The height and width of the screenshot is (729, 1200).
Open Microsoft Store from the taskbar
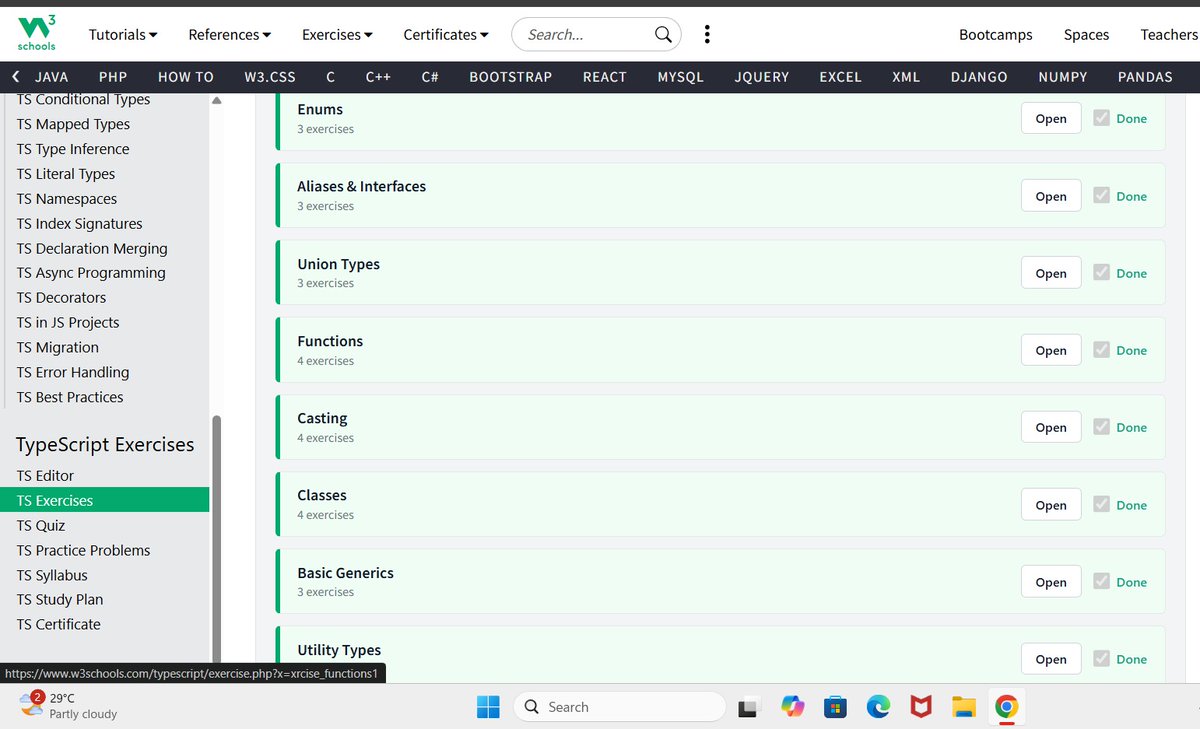(836, 707)
